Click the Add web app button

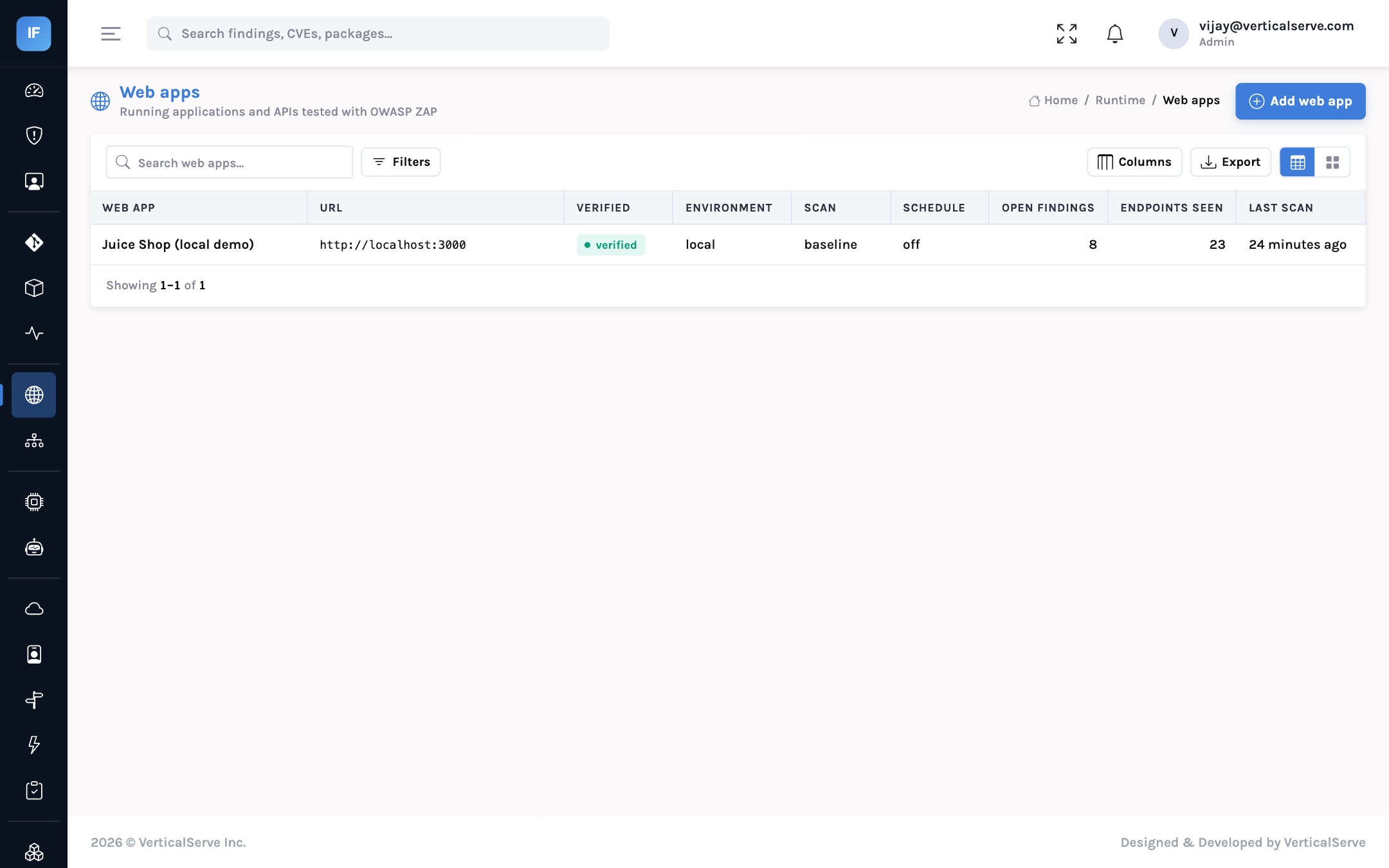[1300, 101]
